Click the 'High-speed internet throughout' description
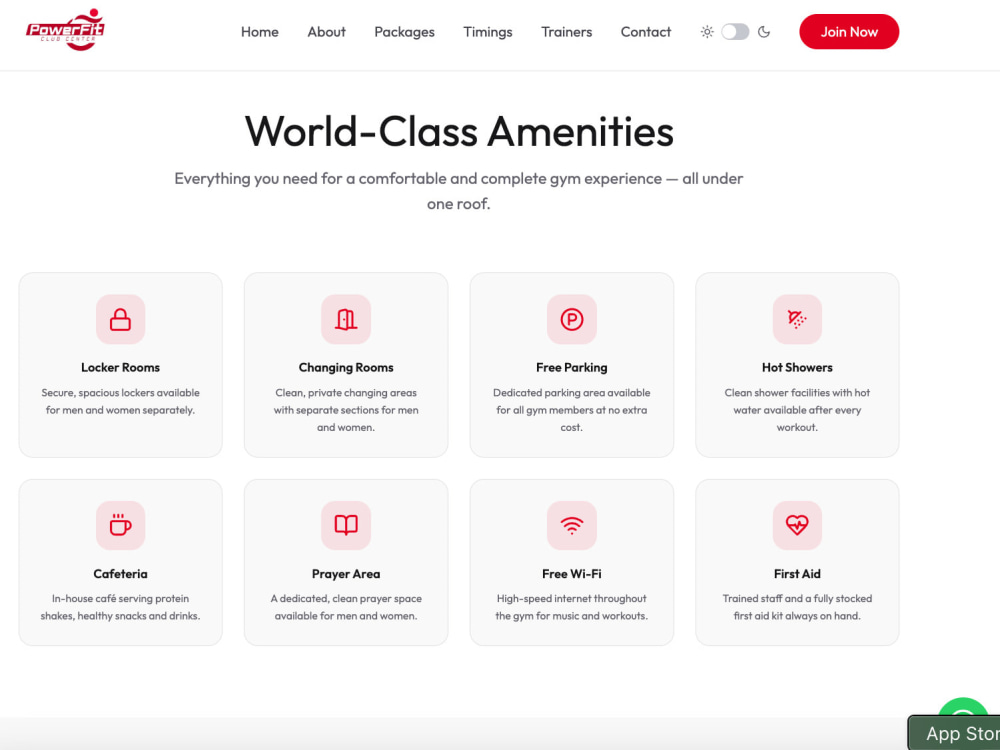Viewport: 1000px width, 750px height. pos(571,607)
